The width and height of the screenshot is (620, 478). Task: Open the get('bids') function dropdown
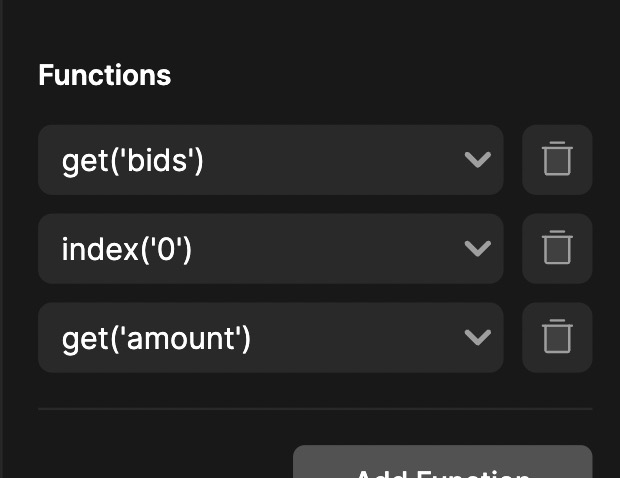(271, 160)
